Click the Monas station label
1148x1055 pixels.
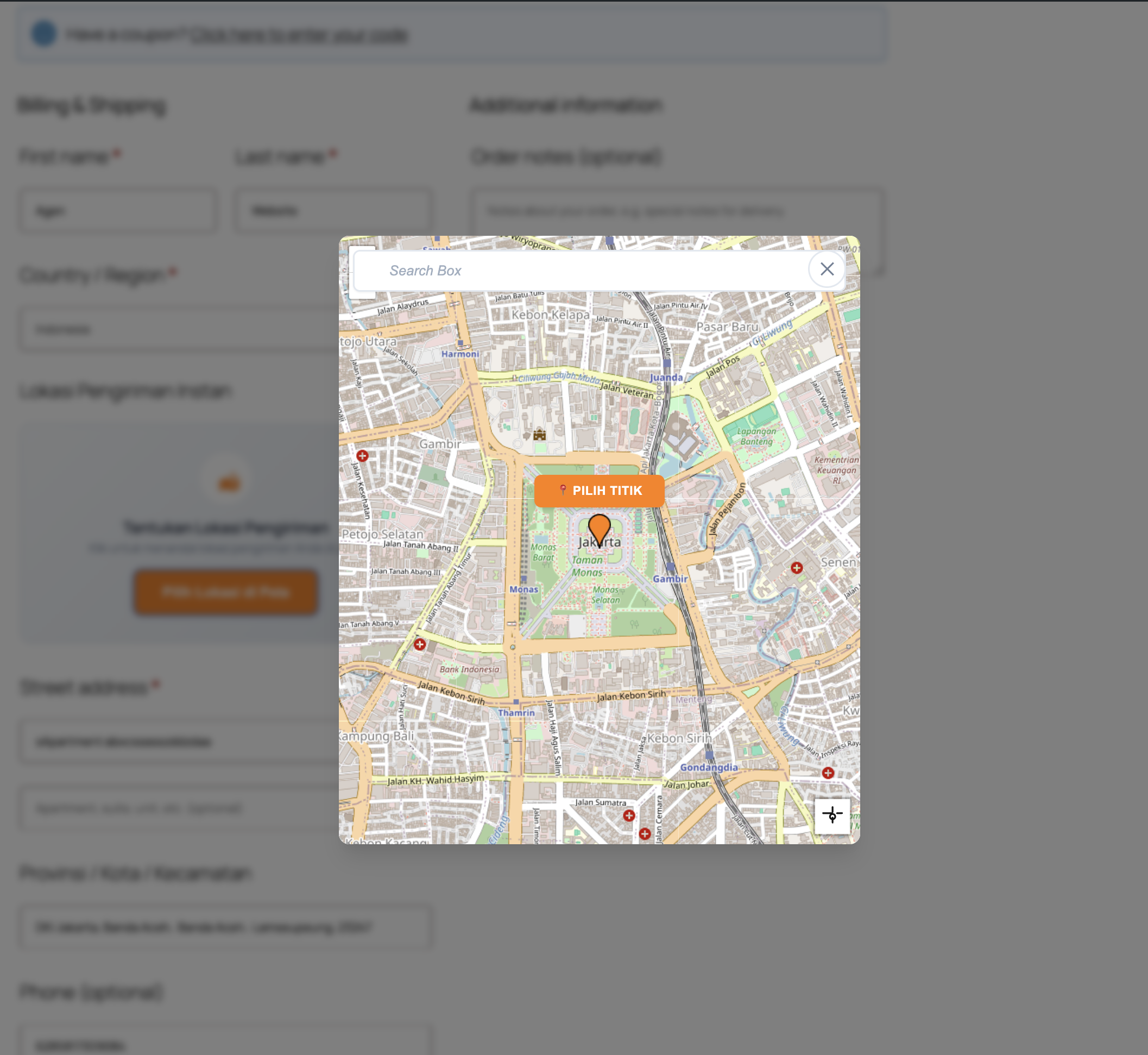(x=523, y=589)
